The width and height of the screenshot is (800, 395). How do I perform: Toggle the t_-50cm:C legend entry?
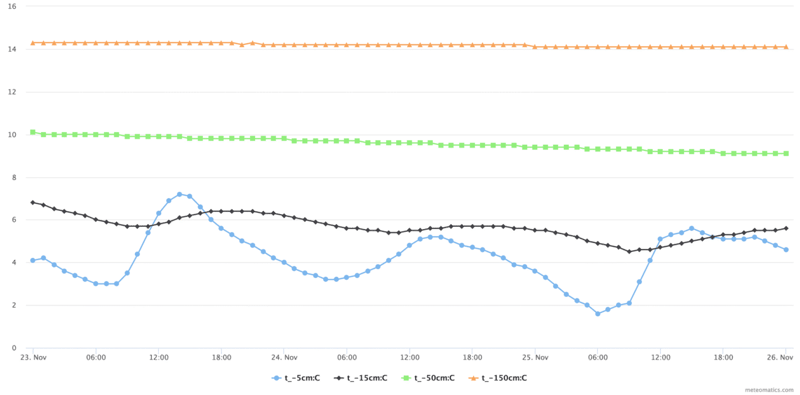428,378
